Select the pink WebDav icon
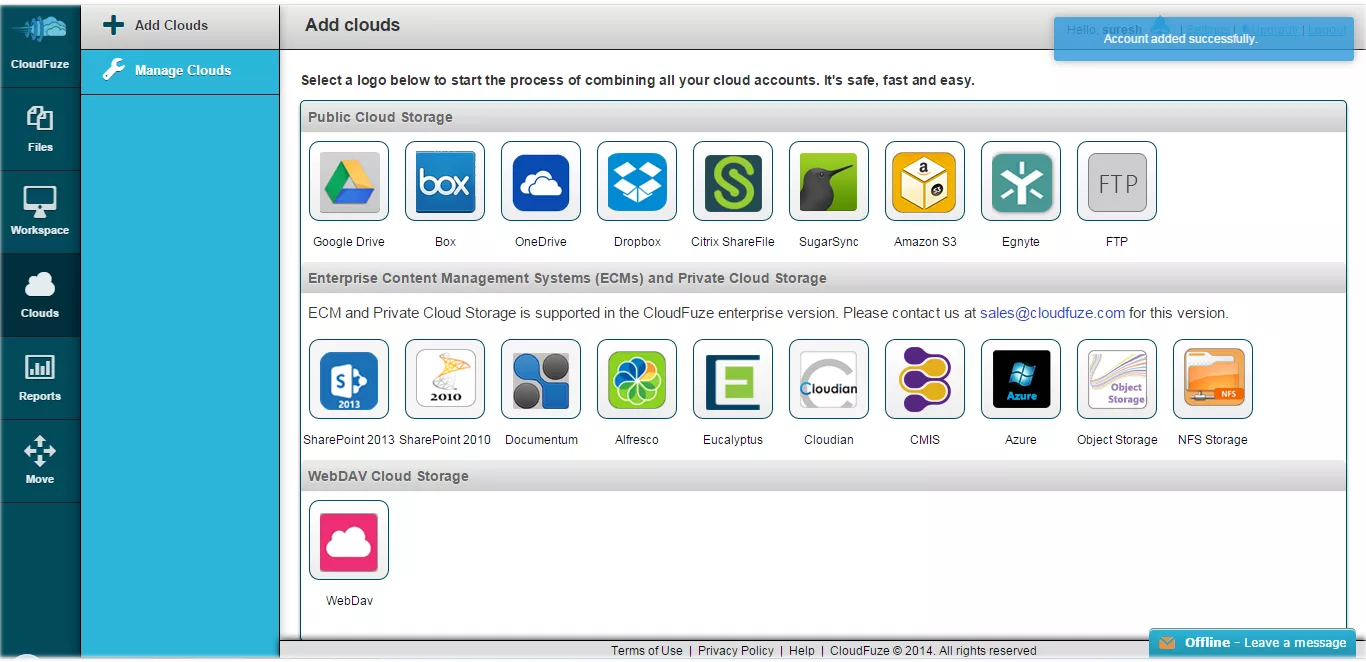Viewport: 1366px width, 662px height. coord(349,540)
